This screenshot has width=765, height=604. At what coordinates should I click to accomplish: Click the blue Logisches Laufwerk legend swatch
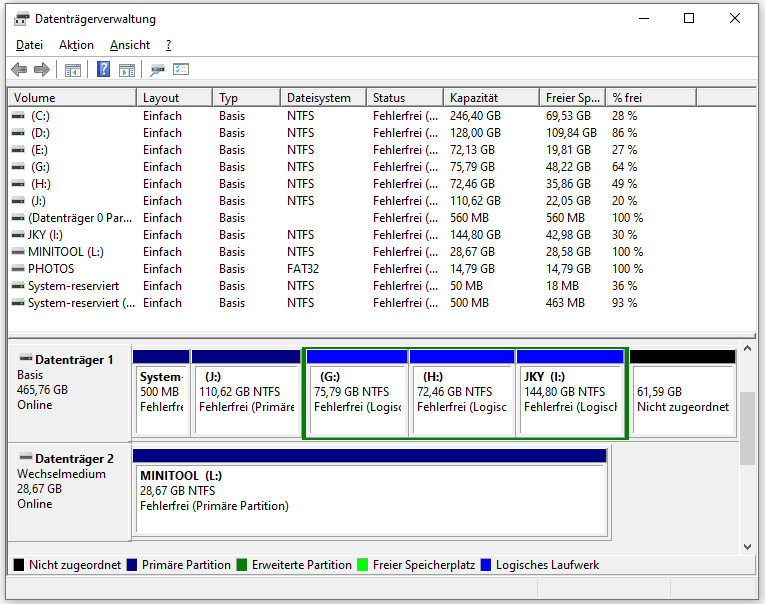(x=486, y=565)
